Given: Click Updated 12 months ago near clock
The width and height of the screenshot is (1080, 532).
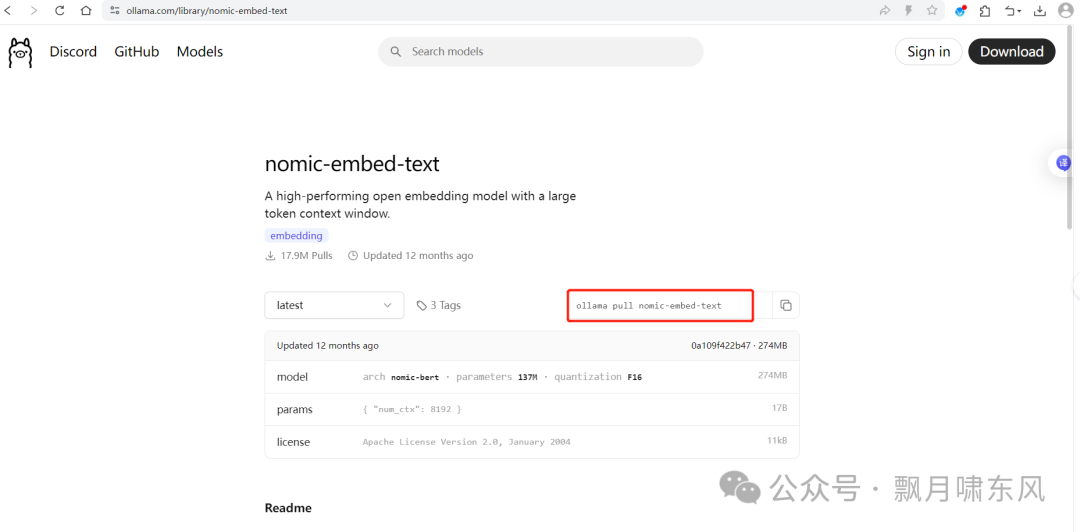Looking at the screenshot, I should (x=418, y=256).
